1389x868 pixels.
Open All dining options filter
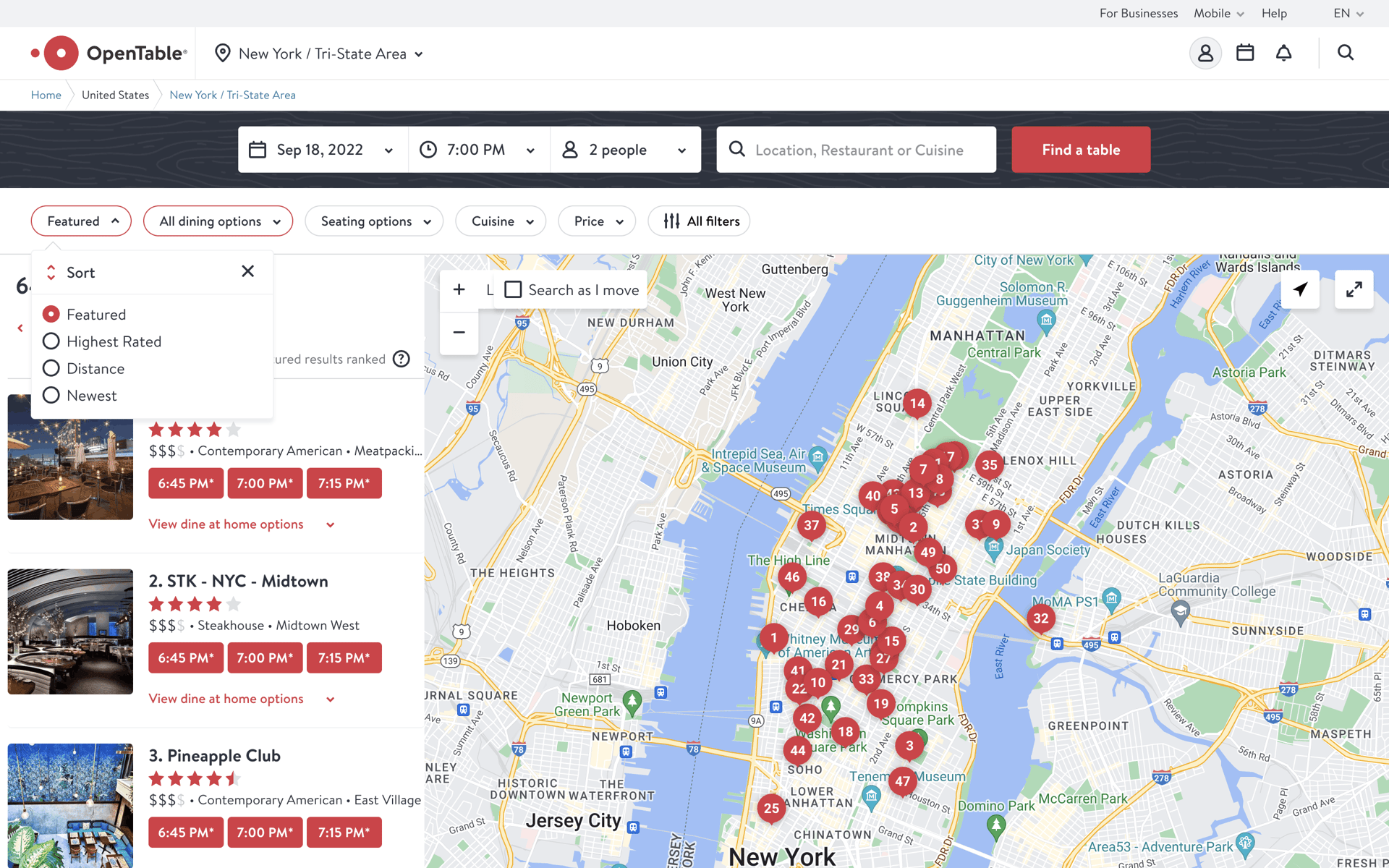218,221
